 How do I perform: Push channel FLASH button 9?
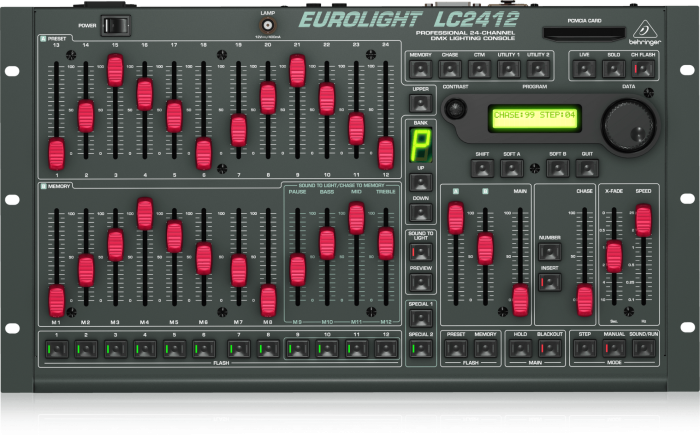pyautogui.click(x=298, y=349)
